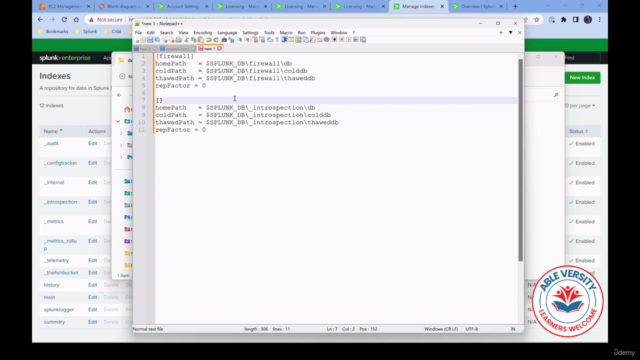Viewport: 640px width, 360px height.
Task: Click the Save Recorded Macro icon
Action: coord(363,40)
